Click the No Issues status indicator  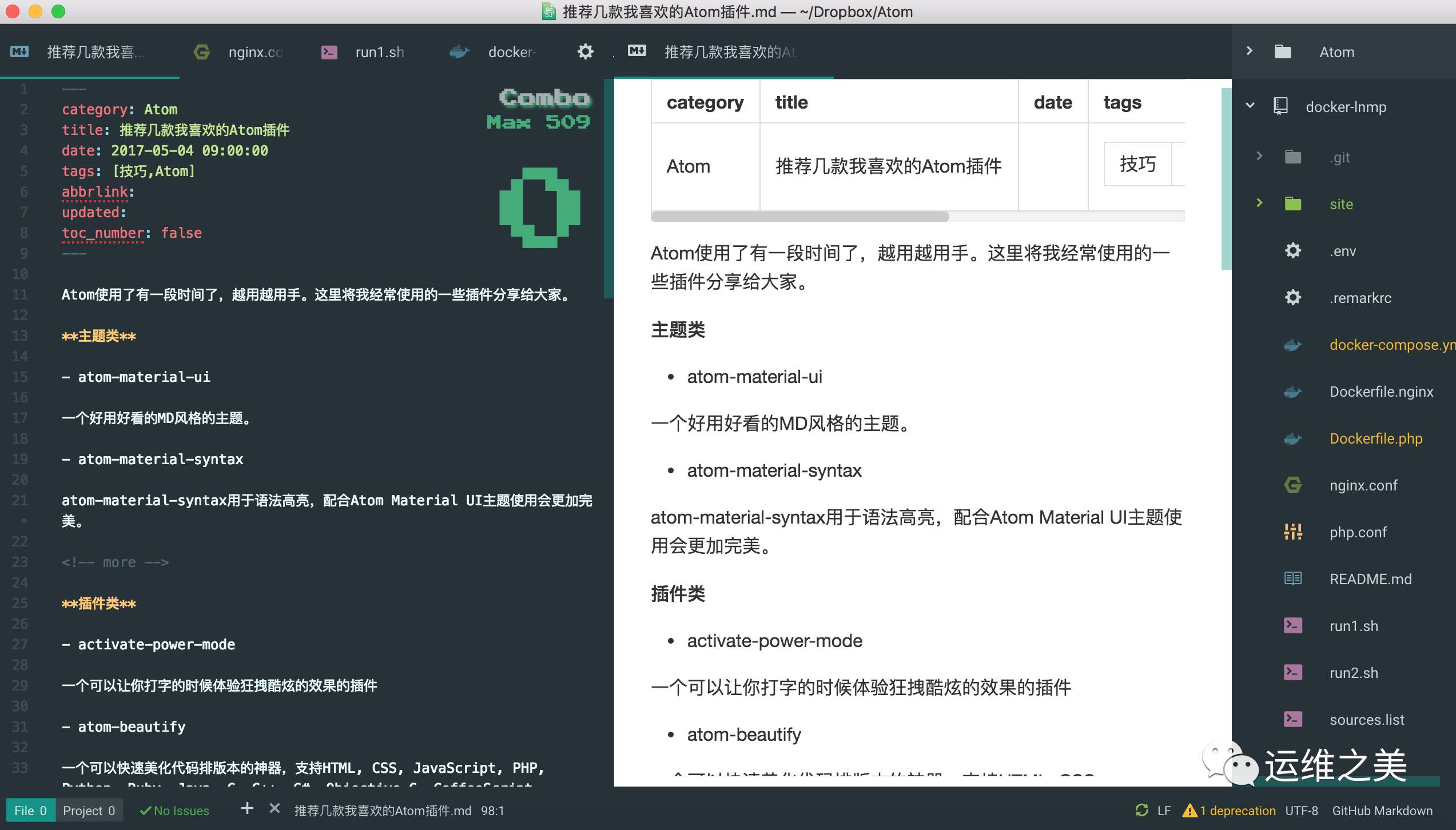point(174,811)
